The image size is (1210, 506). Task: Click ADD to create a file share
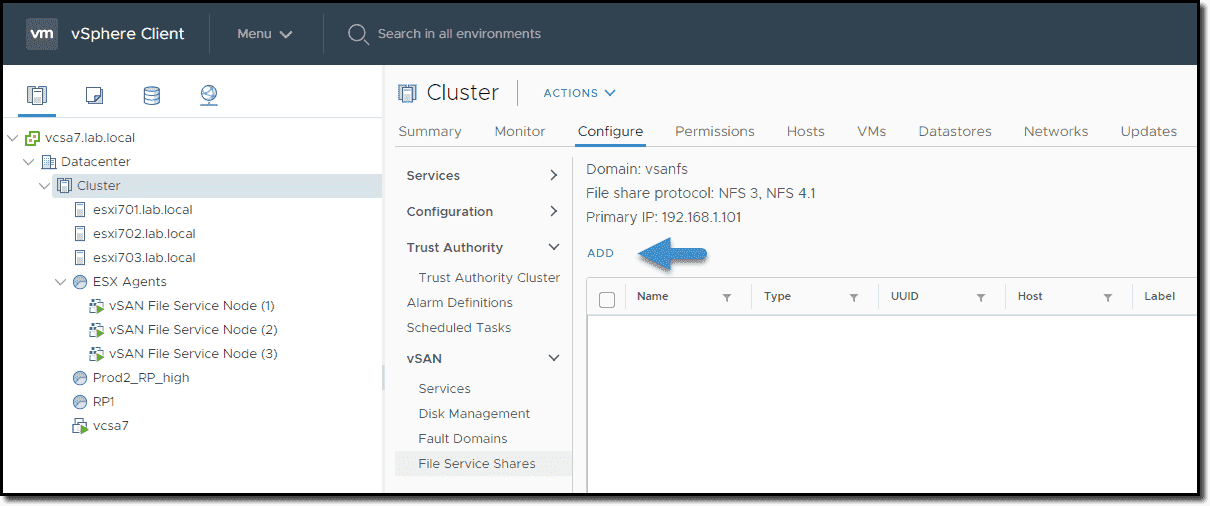pos(600,253)
